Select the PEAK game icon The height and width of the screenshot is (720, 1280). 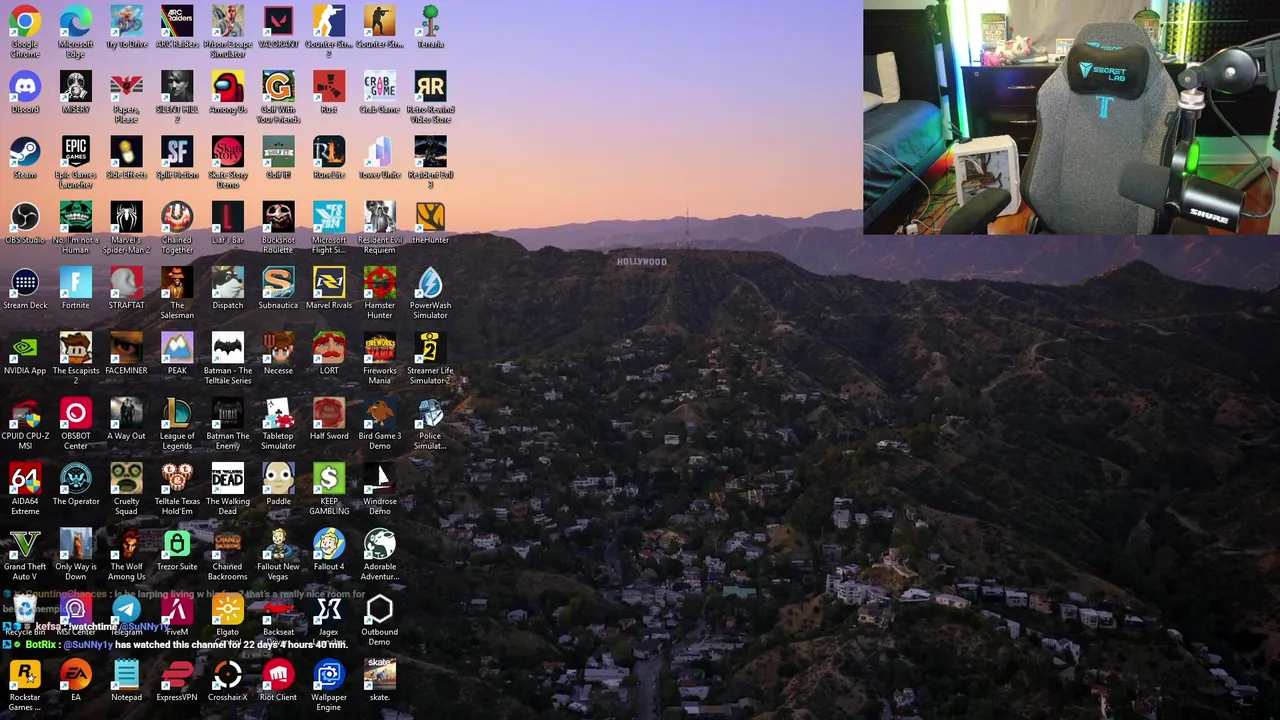coord(177,353)
